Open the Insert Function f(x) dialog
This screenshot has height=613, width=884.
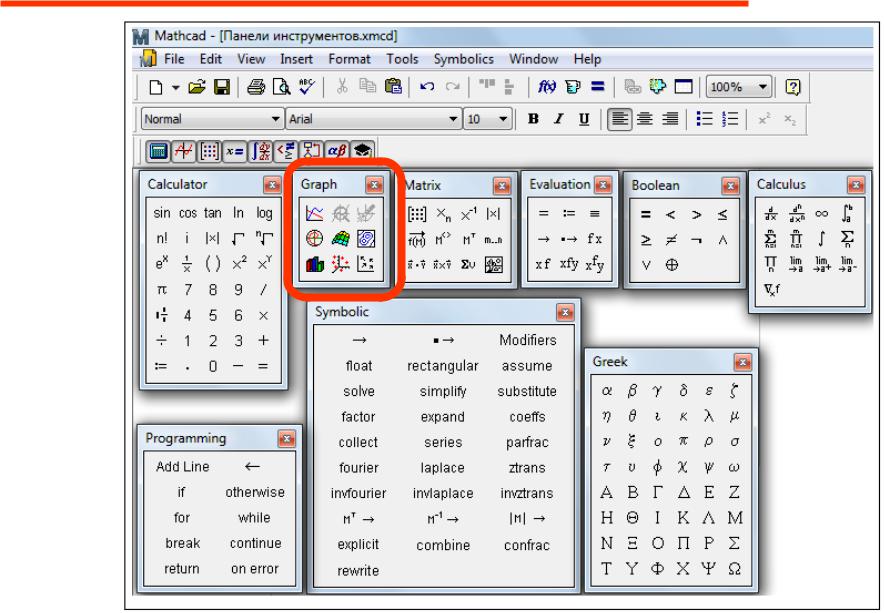[547, 87]
